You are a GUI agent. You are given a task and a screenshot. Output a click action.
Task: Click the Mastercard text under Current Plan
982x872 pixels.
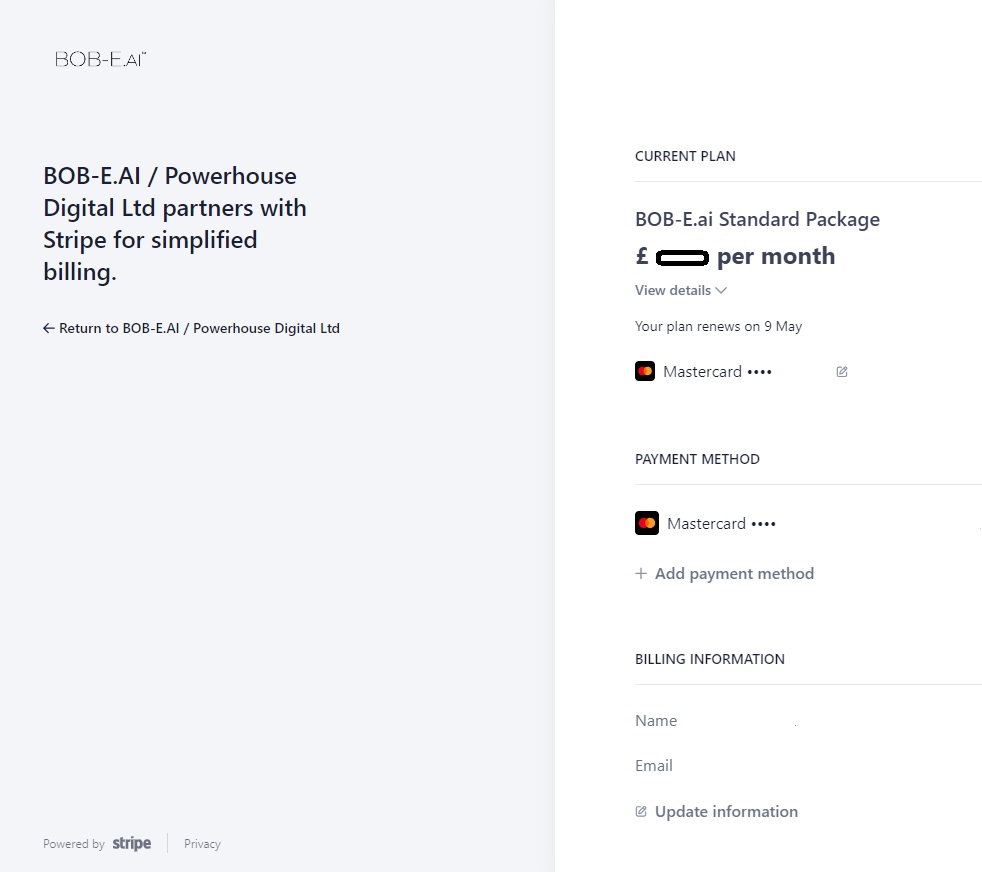pyautogui.click(x=702, y=372)
